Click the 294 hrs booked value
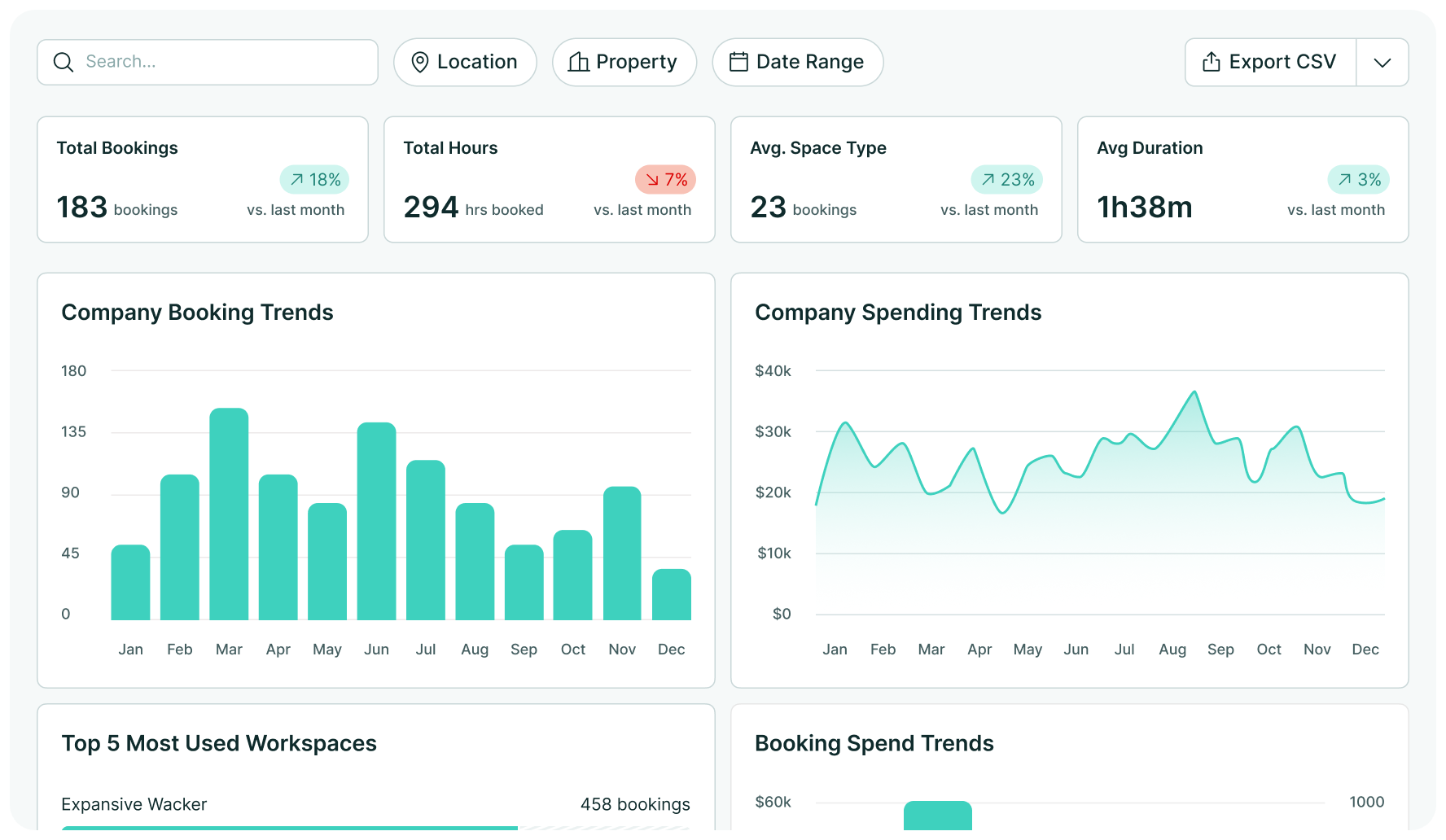1446x840 pixels. click(473, 208)
